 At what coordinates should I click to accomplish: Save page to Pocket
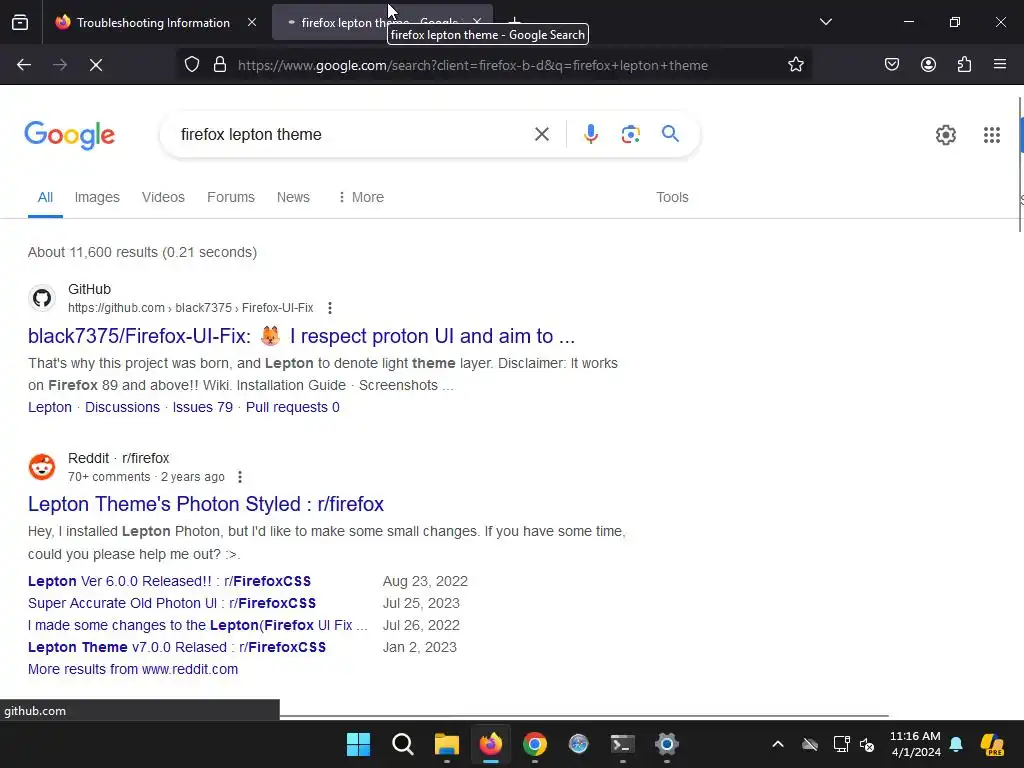click(892, 65)
